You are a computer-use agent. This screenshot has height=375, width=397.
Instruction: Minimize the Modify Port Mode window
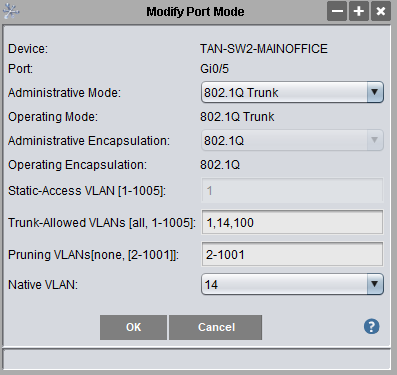coord(337,11)
